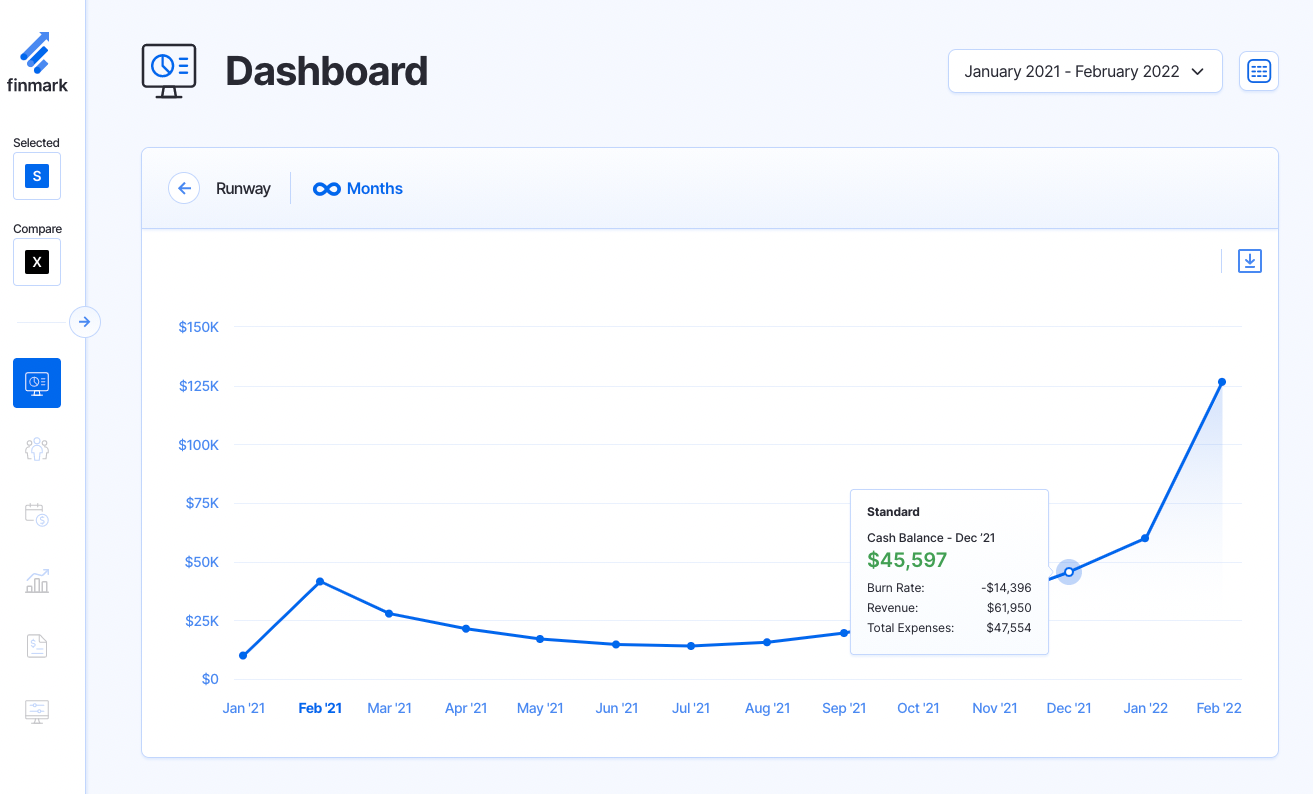Open the monitor settings sidebar icon
Viewport: 1313px width, 794px height.
point(37,711)
